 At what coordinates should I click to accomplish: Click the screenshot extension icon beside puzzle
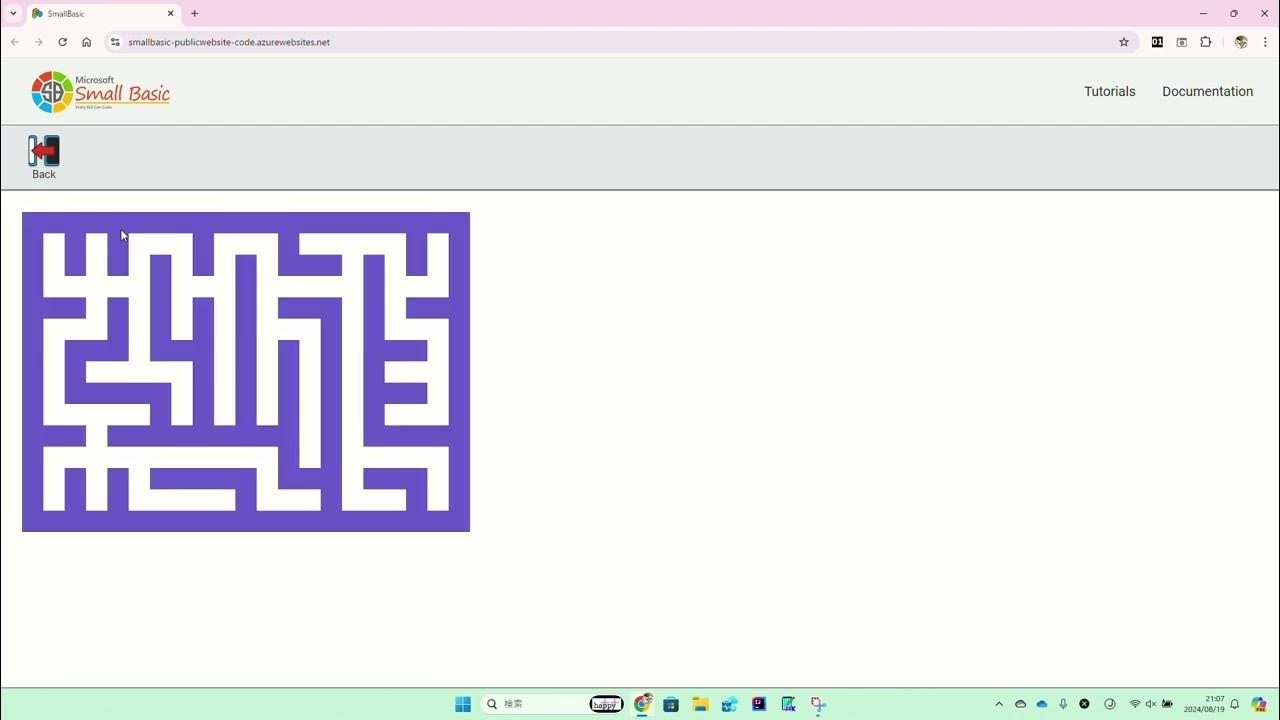click(1181, 42)
